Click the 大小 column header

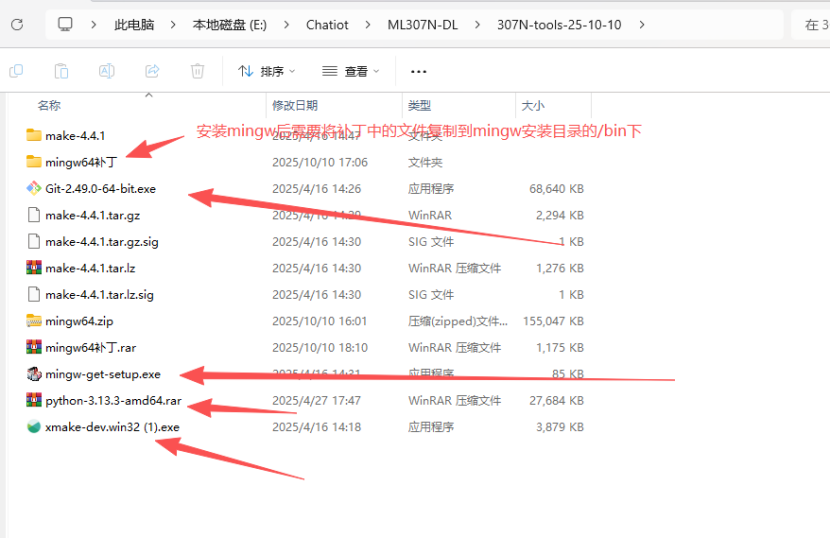[532, 105]
